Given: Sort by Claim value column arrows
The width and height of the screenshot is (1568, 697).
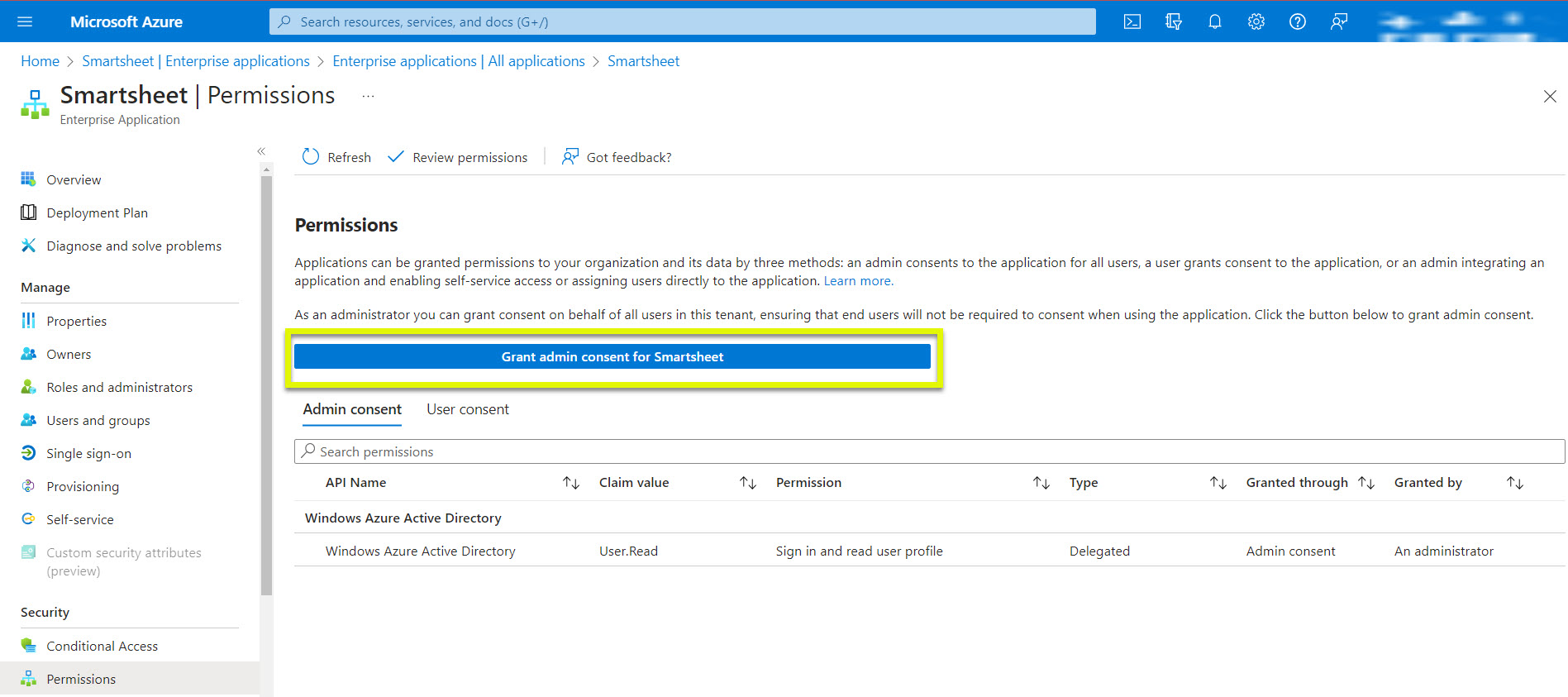Looking at the screenshot, I should pyautogui.click(x=748, y=483).
